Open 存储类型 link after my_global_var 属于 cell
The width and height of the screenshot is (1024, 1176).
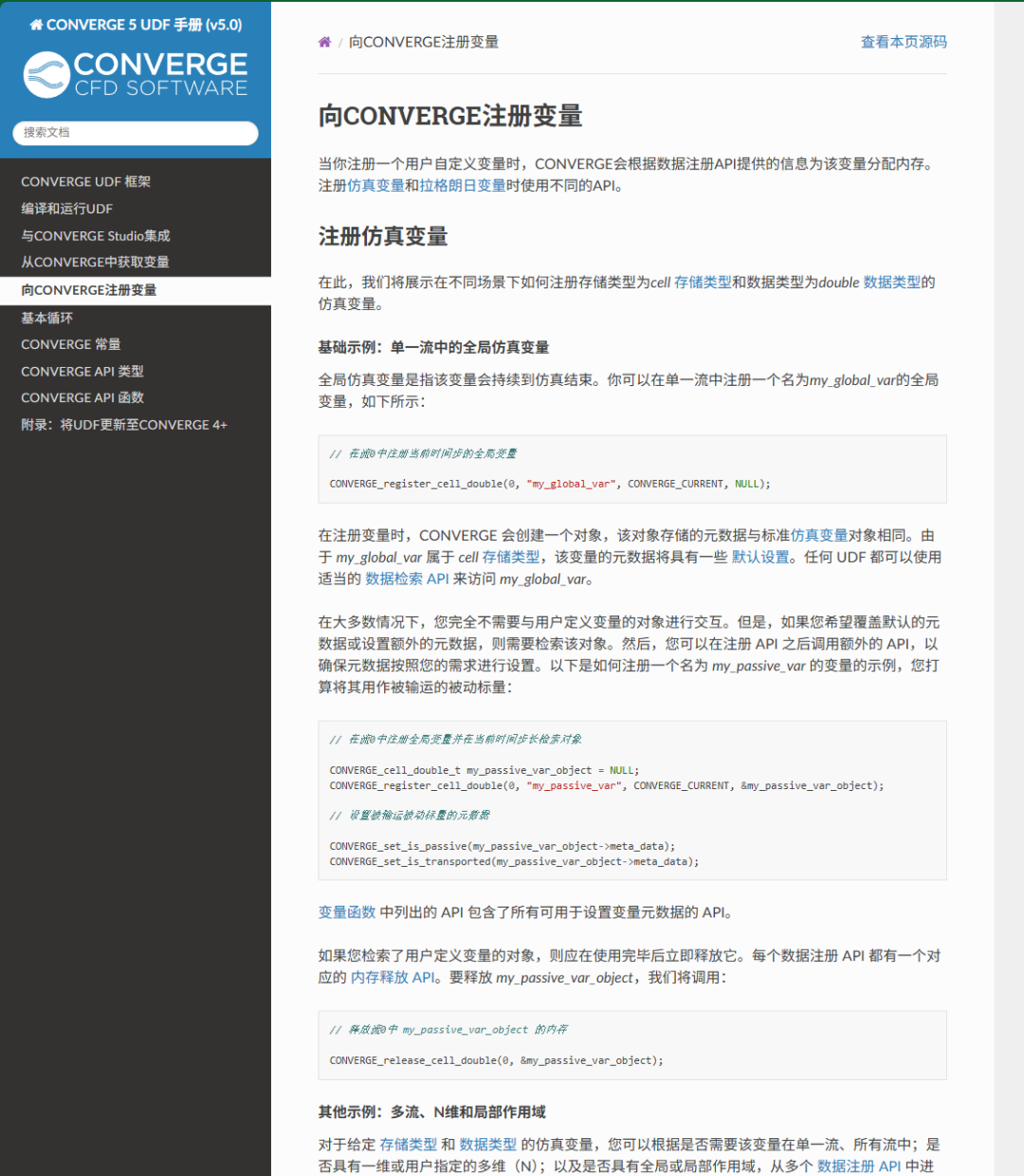coord(511,558)
